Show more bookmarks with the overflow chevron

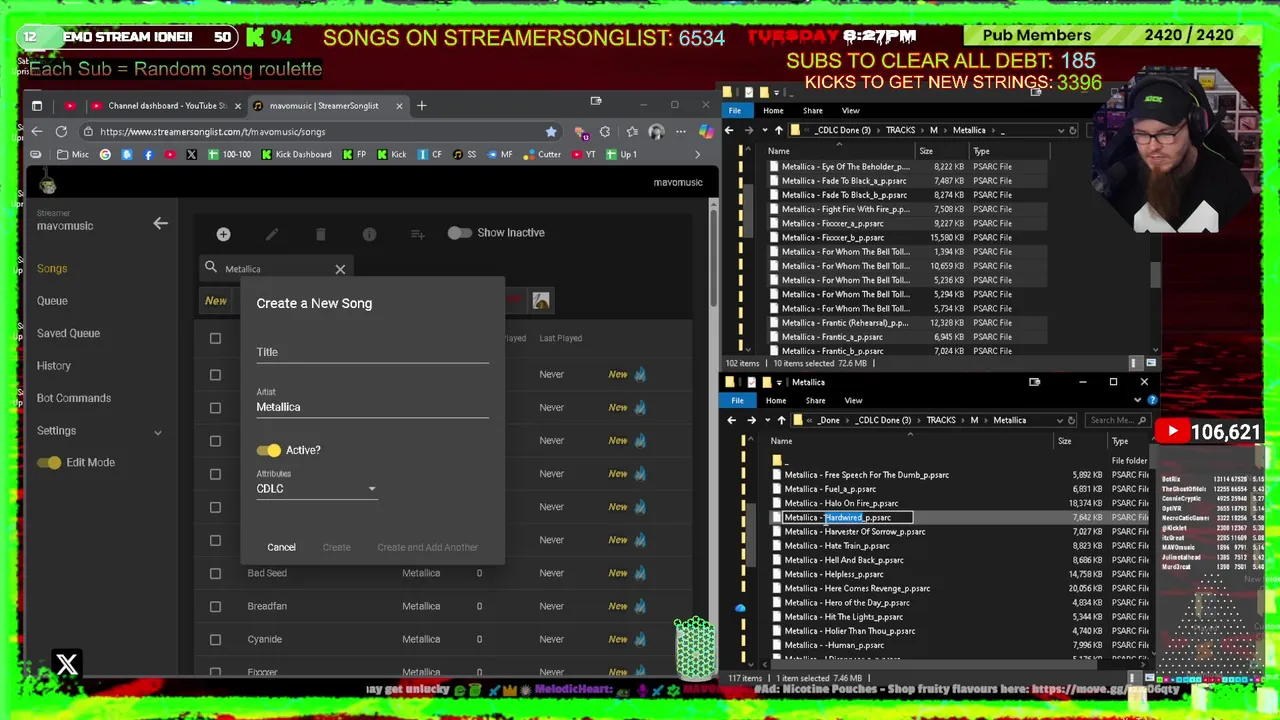tap(697, 154)
